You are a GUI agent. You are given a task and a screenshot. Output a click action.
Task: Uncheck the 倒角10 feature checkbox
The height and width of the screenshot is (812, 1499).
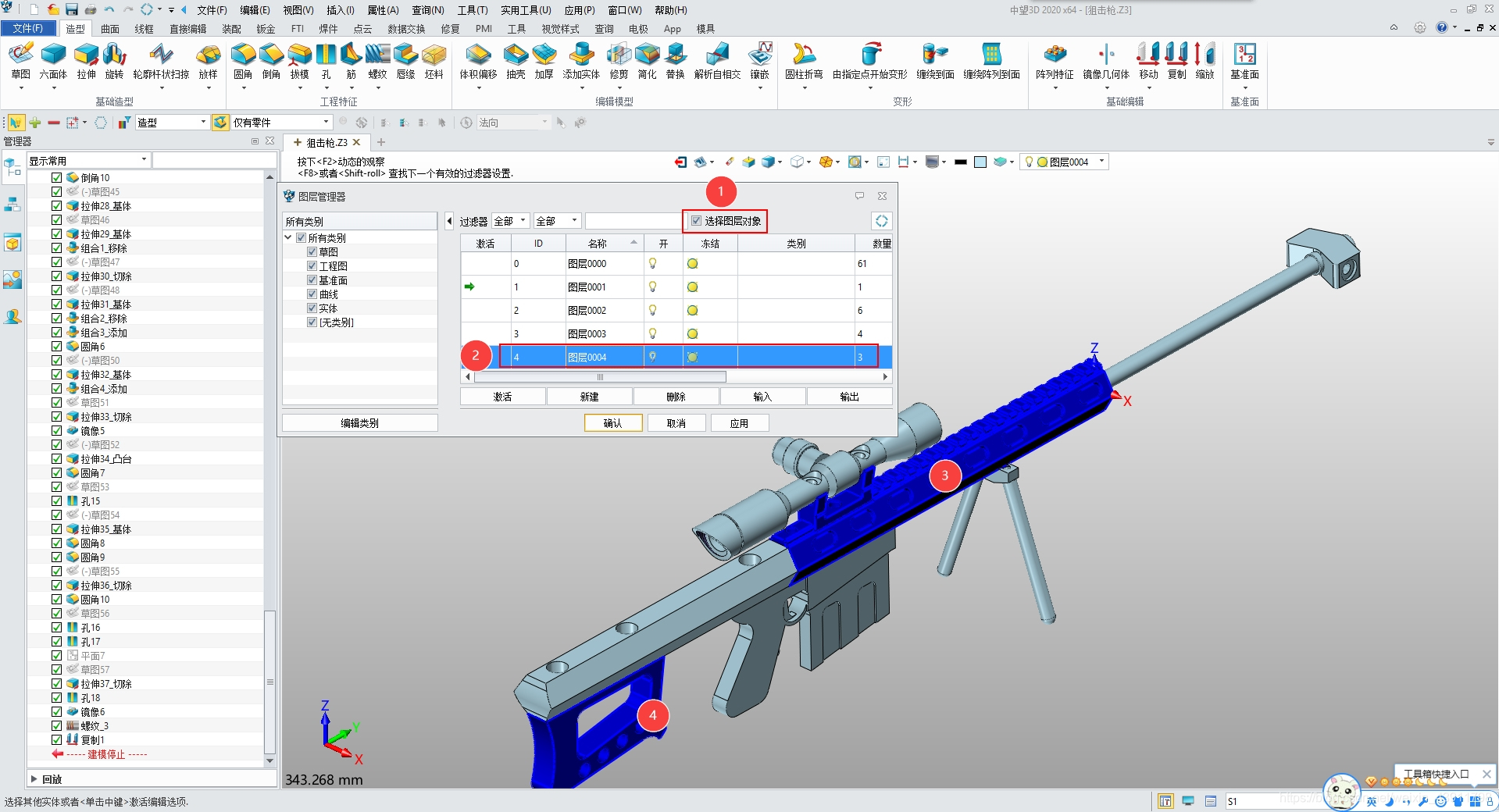pos(56,178)
